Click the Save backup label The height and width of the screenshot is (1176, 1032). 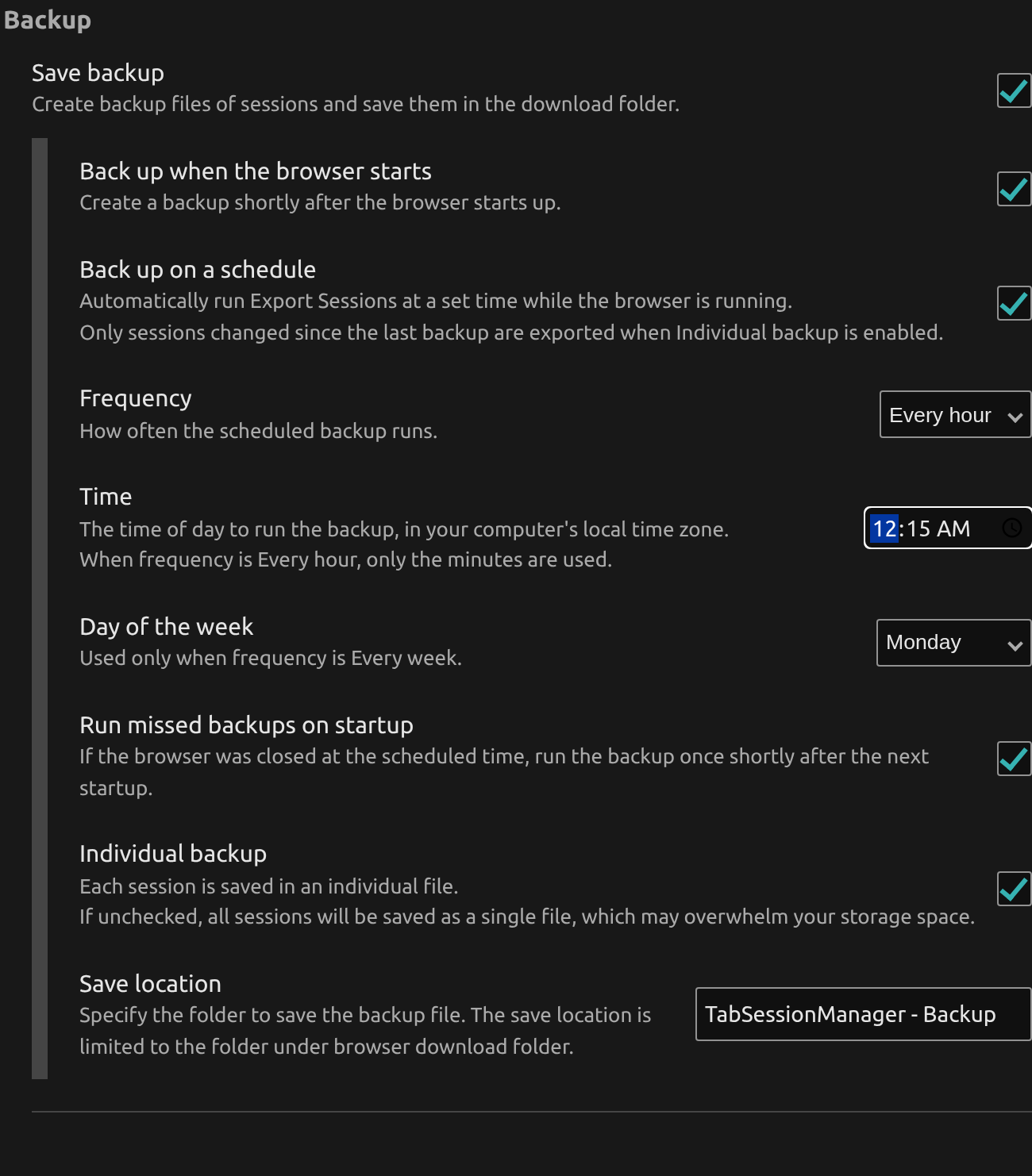point(98,73)
